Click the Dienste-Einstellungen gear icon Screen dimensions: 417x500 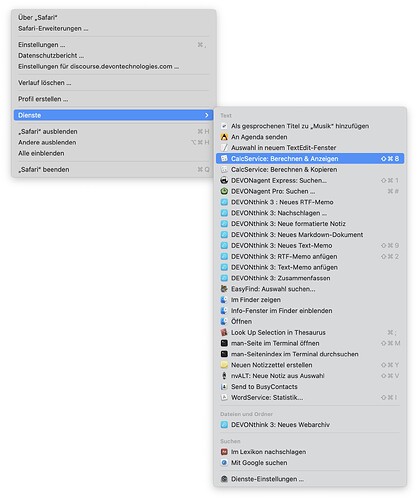pyautogui.click(x=224, y=479)
